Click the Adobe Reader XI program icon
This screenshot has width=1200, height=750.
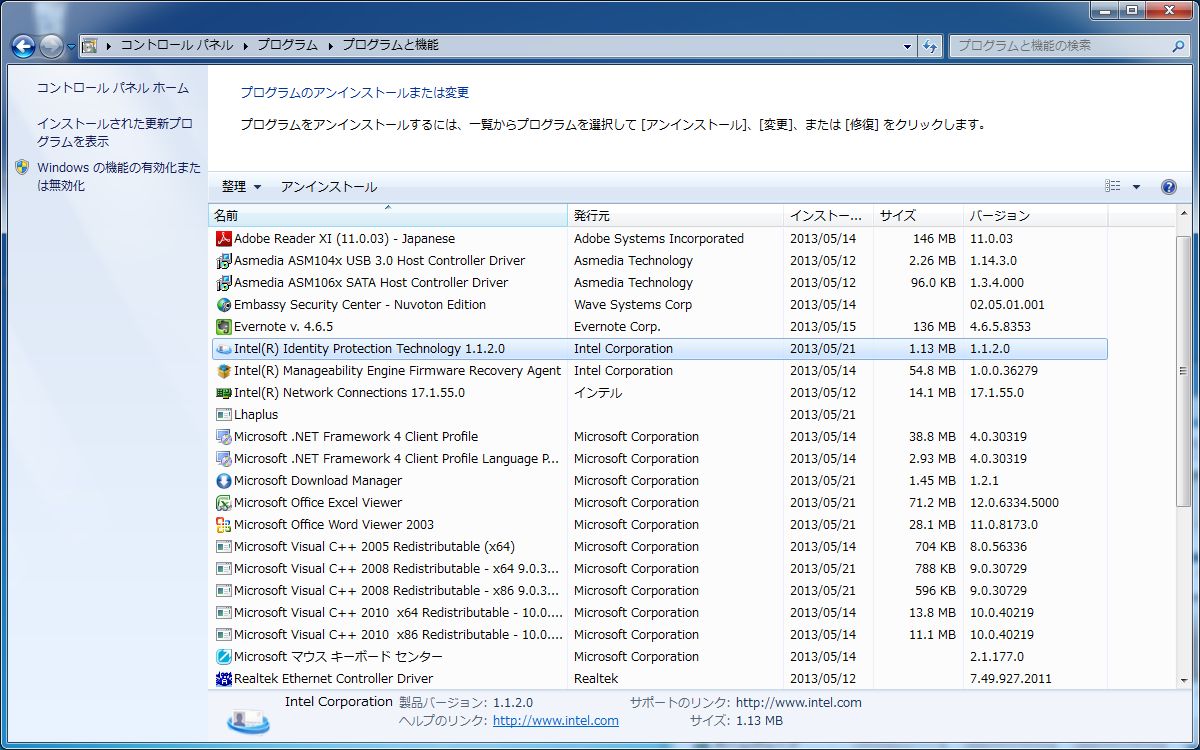(224, 239)
